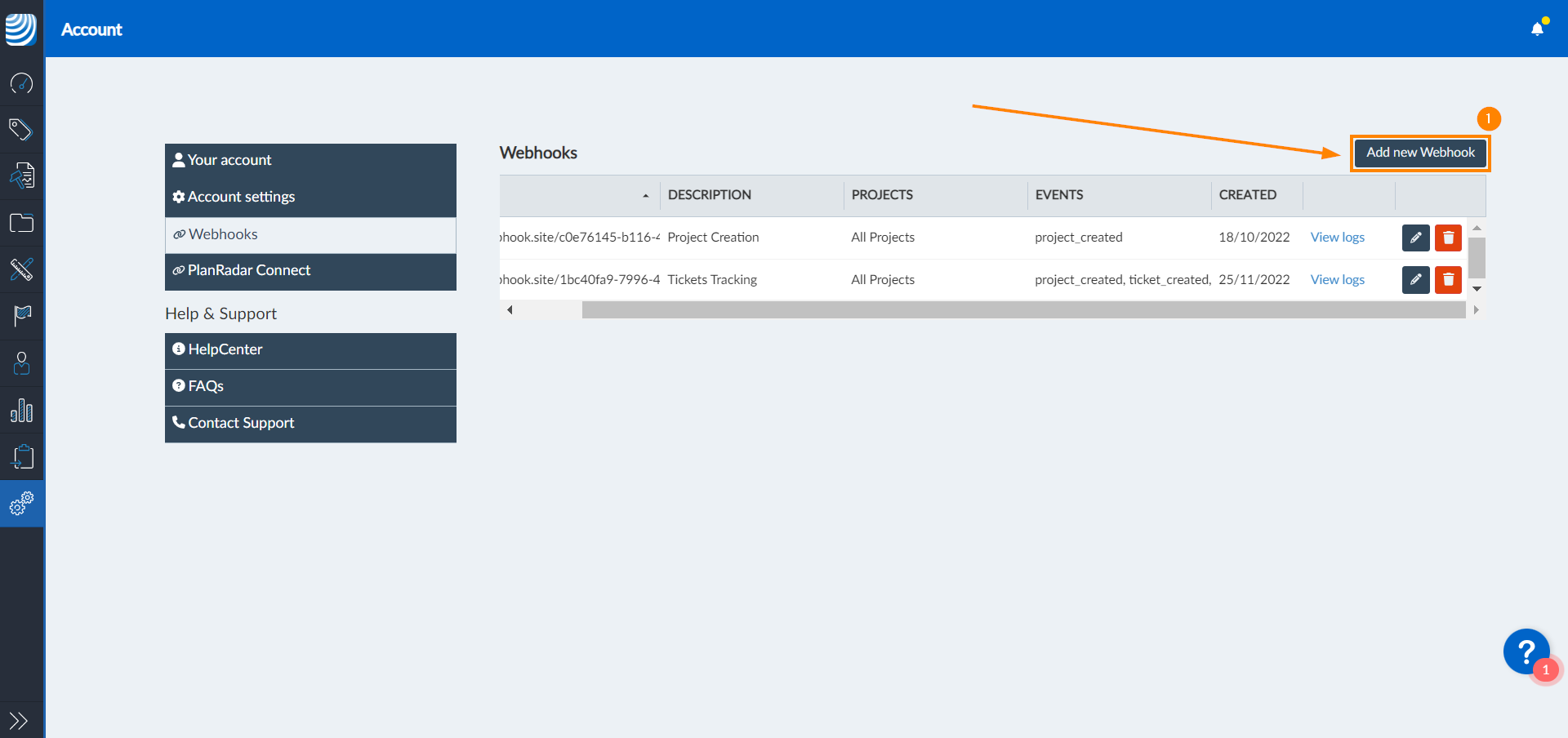Sort by the first column arrow
Viewport: 1568px width, 738px height.
tap(645, 196)
